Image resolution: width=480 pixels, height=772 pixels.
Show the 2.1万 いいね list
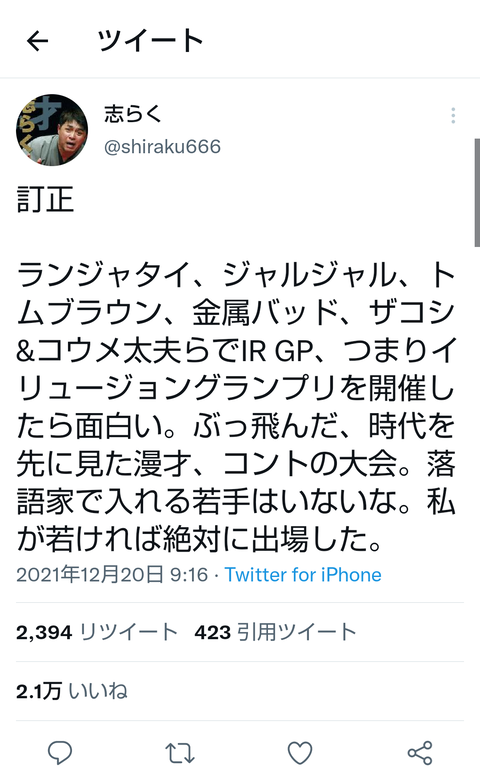72,691
